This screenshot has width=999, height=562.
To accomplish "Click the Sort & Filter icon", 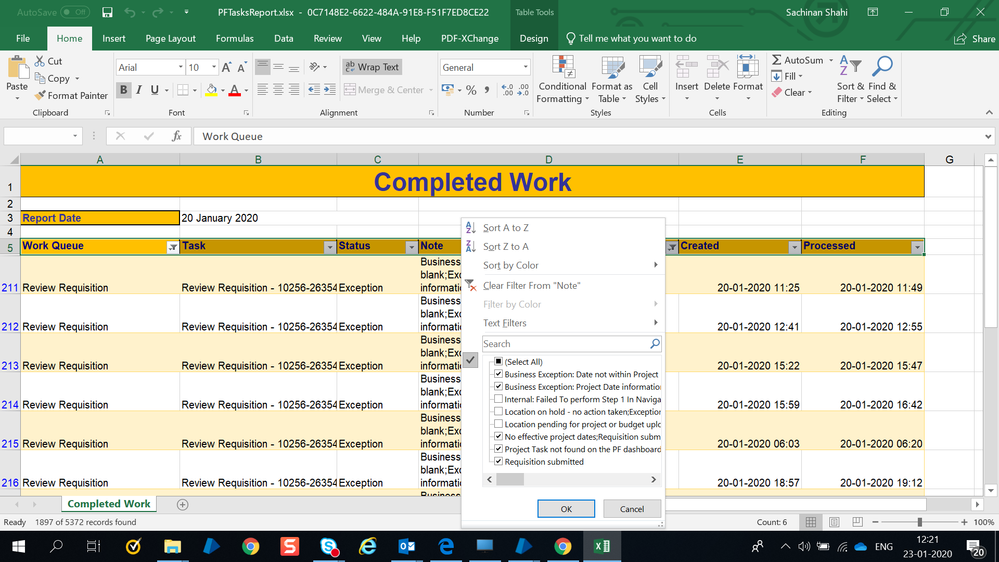I will tap(850, 78).
